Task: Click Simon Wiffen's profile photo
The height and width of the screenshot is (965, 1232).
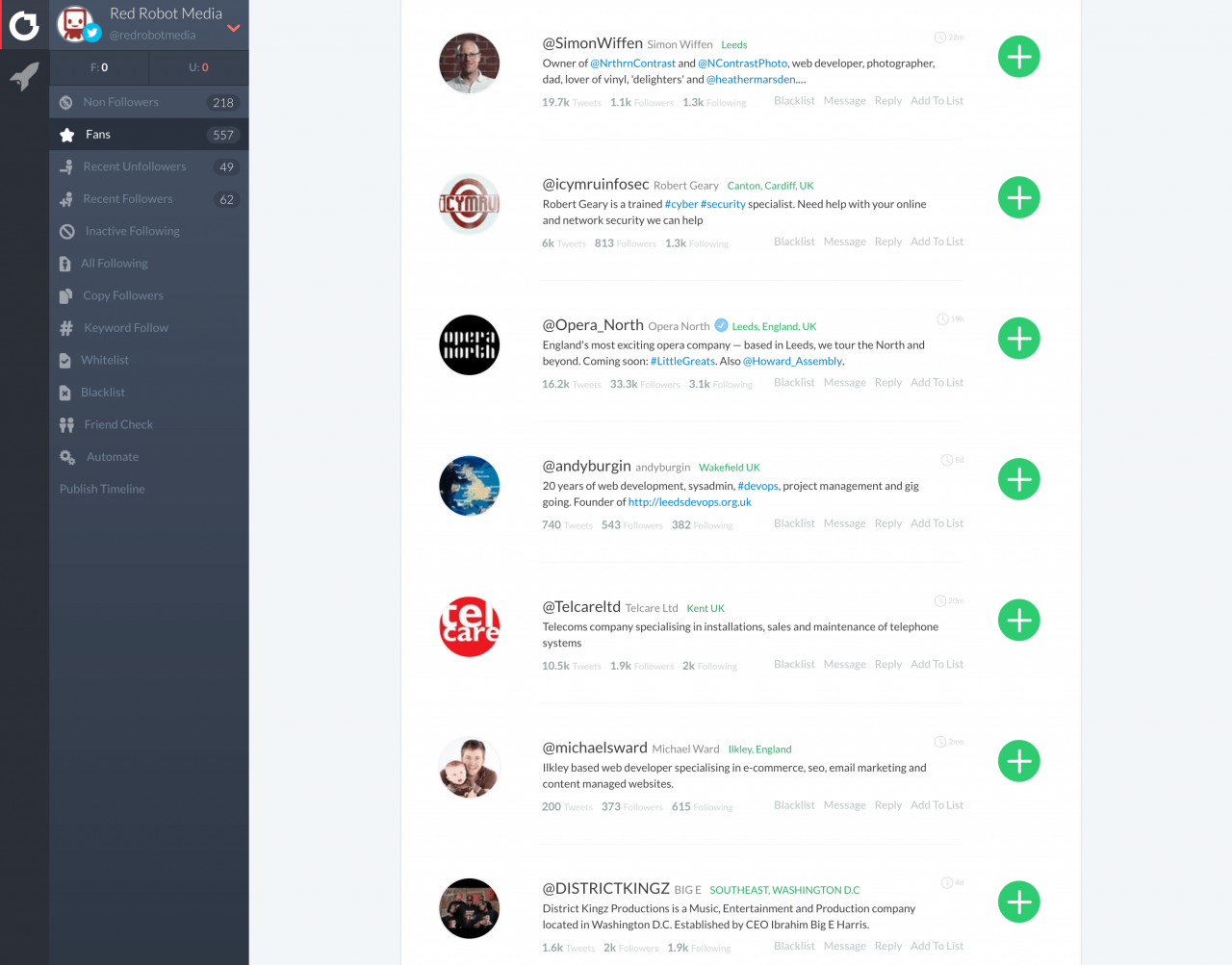Action: [x=470, y=63]
